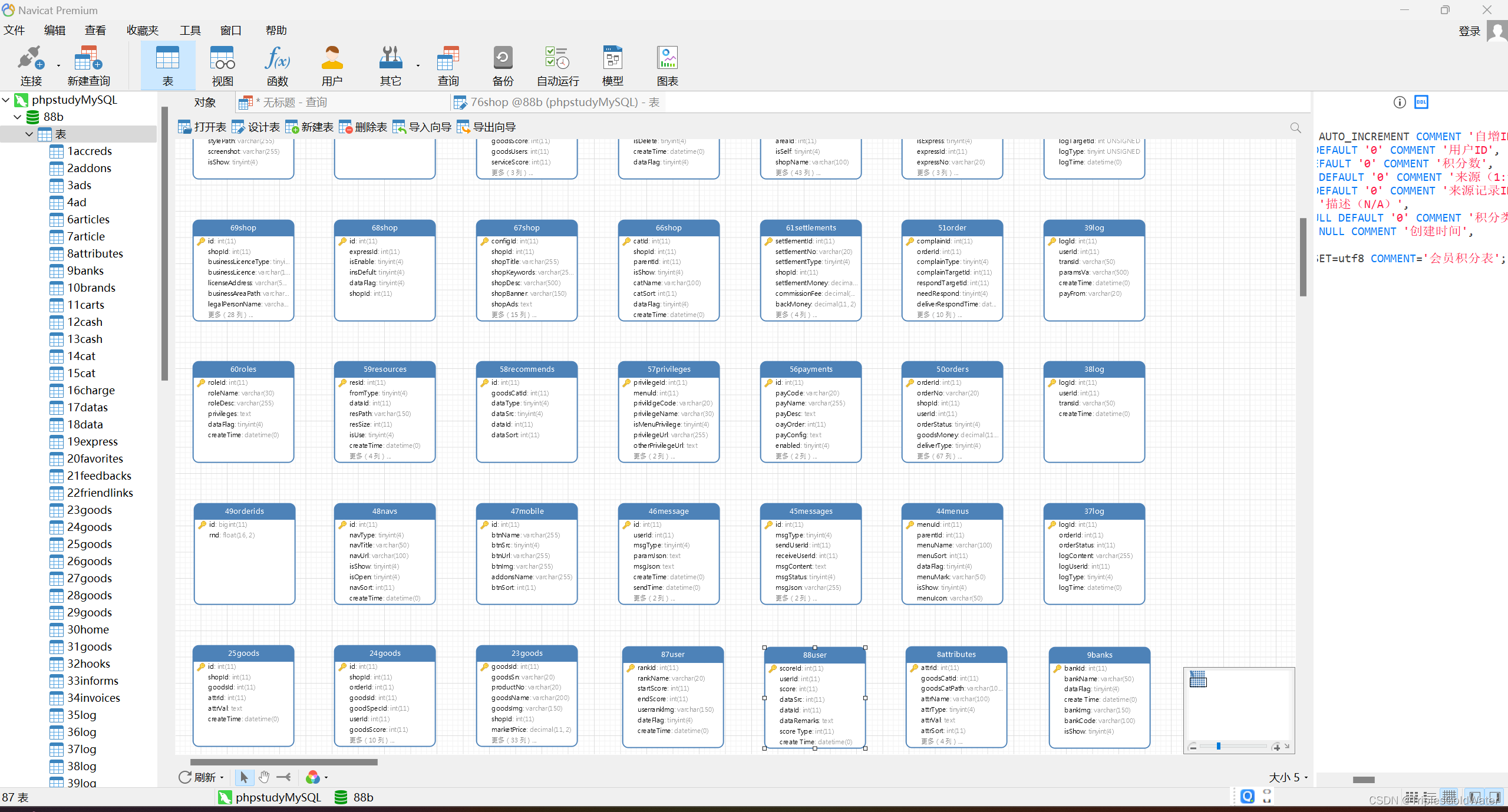This screenshot has height=812, width=1508.
Task: Open the color palette dropdown arrow
Action: (326, 777)
